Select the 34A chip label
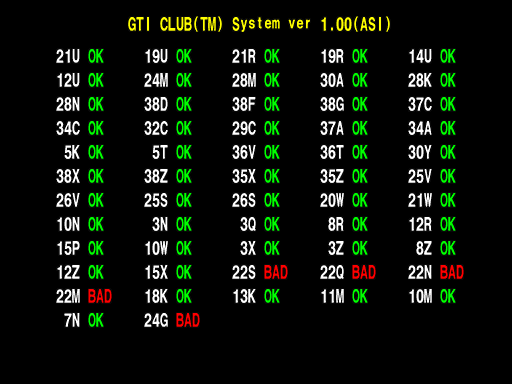The height and width of the screenshot is (384, 512). coord(420,128)
